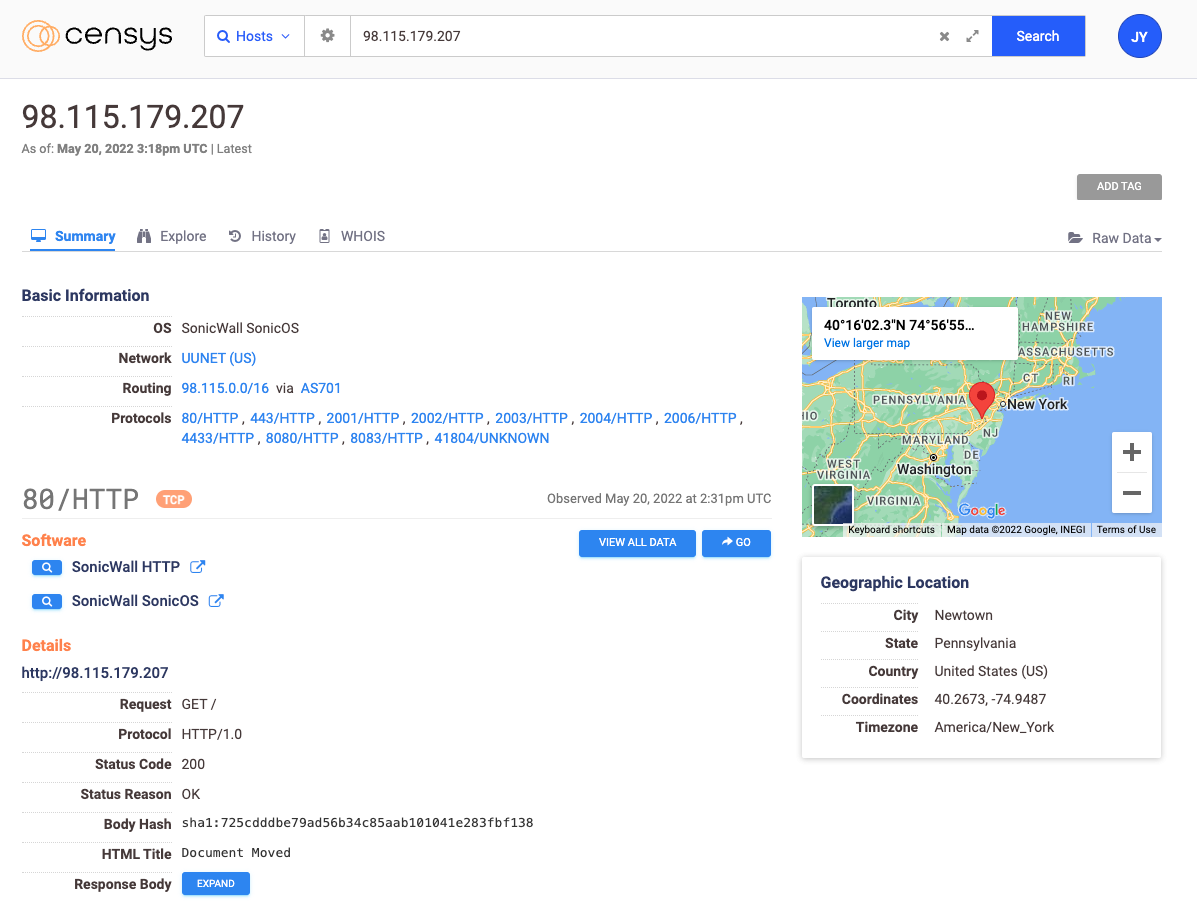Click the binoculars icon on the Explore tab
The image size is (1197, 906).
tap(144, 235)
